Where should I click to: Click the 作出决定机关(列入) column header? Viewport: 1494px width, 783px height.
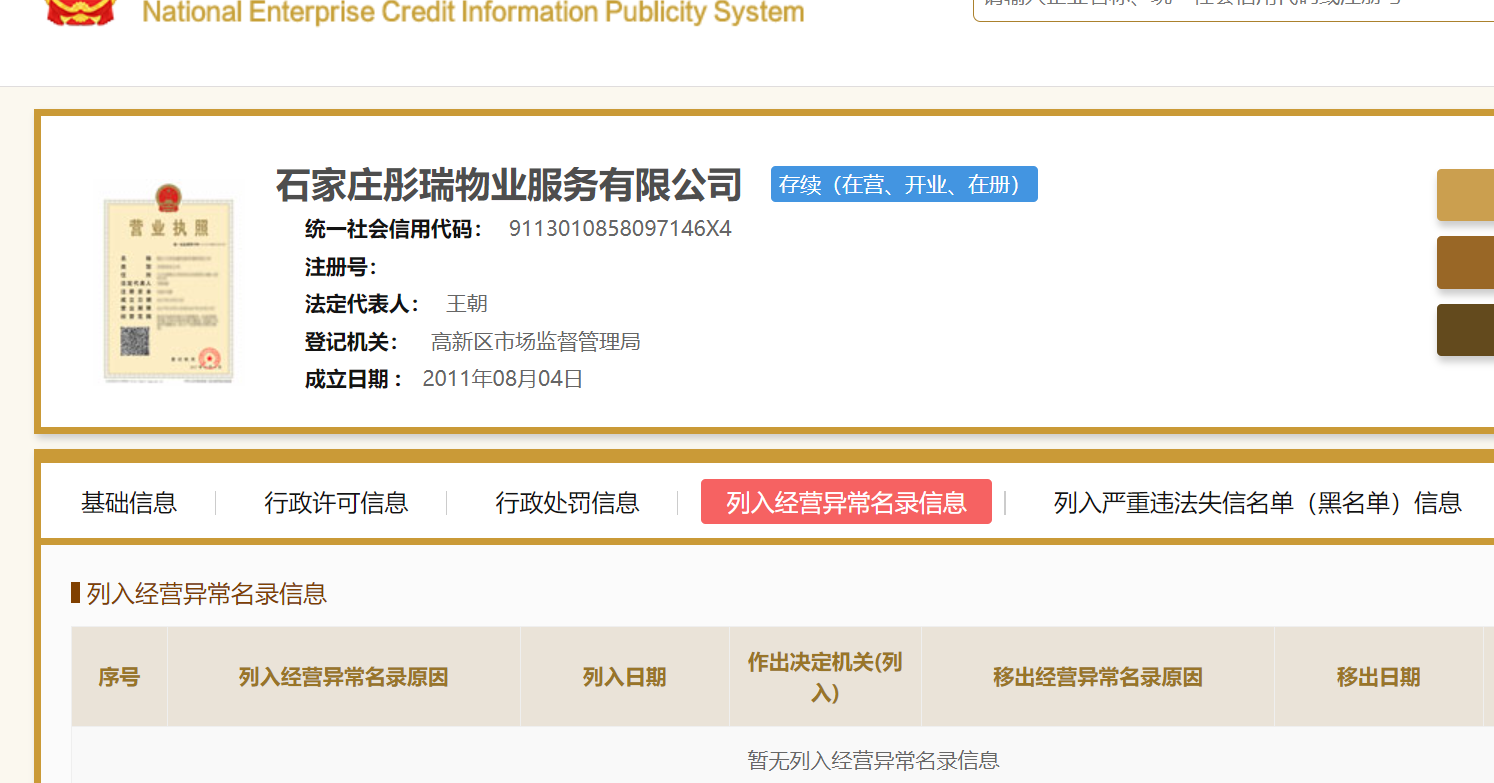[825, 677]
